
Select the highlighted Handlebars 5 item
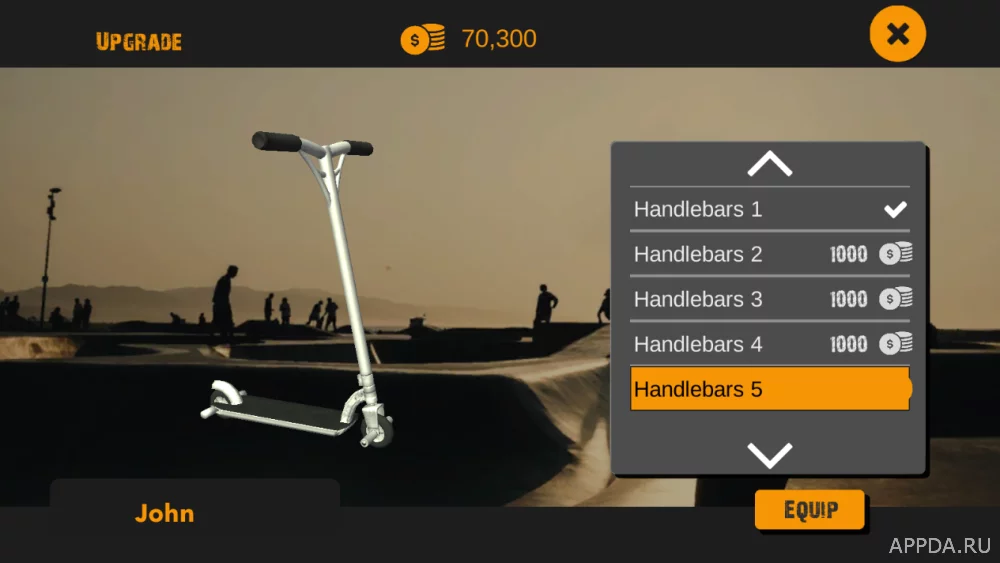pyautogui.click(x=770, y=389)
